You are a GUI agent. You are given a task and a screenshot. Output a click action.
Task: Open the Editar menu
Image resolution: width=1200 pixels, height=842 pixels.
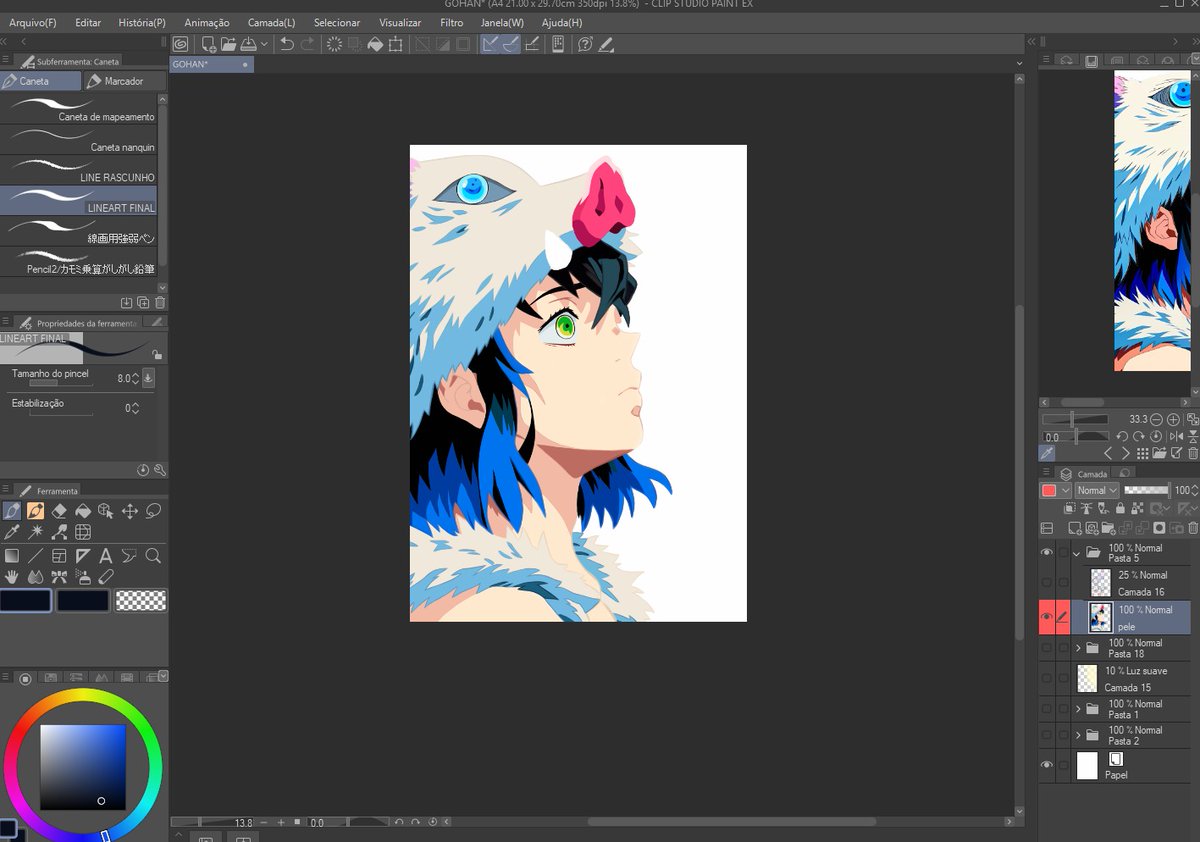[x=88, y=22]
